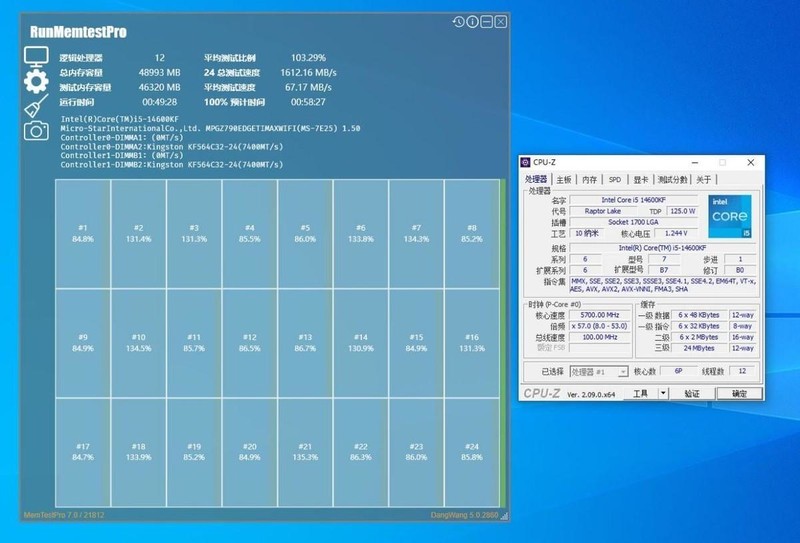Select memtest tile #5 at 86.0%

305,234
